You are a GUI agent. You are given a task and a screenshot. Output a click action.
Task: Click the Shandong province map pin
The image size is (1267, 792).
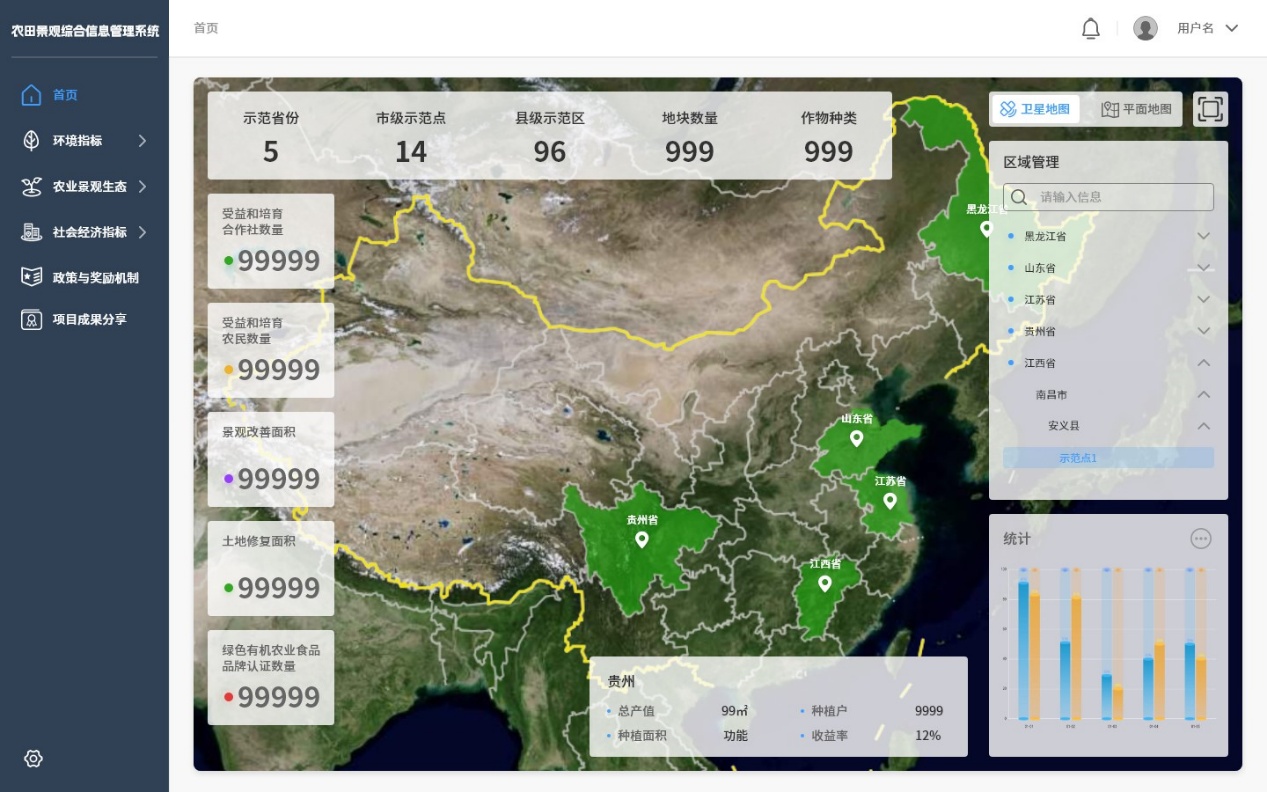856,438
